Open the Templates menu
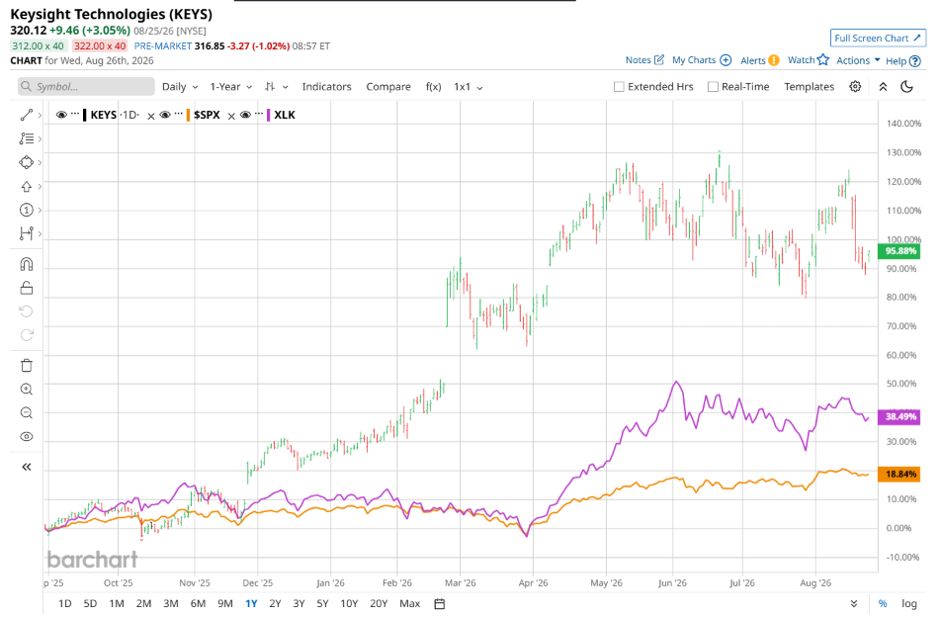940x618 pixels. pyautogui.click(x=809, y=87)
